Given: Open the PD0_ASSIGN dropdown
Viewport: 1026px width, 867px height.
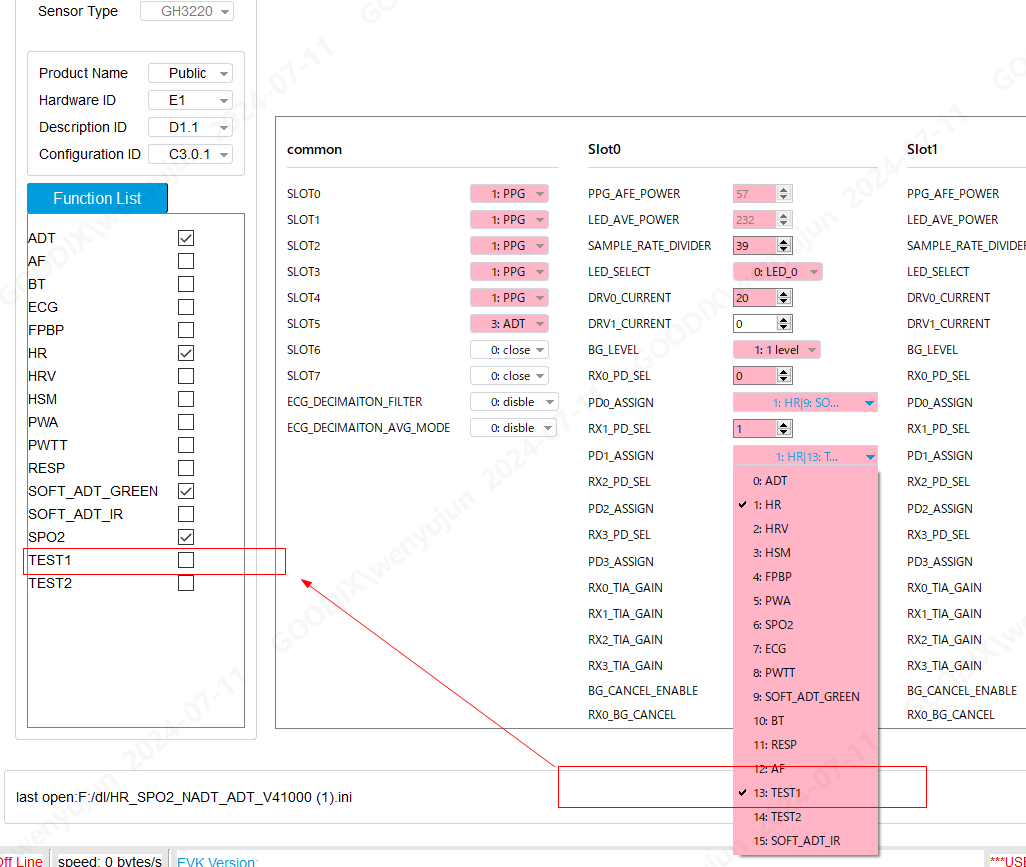Looking at the screenshot, I should pyautogui.click(x=805, y=403).
